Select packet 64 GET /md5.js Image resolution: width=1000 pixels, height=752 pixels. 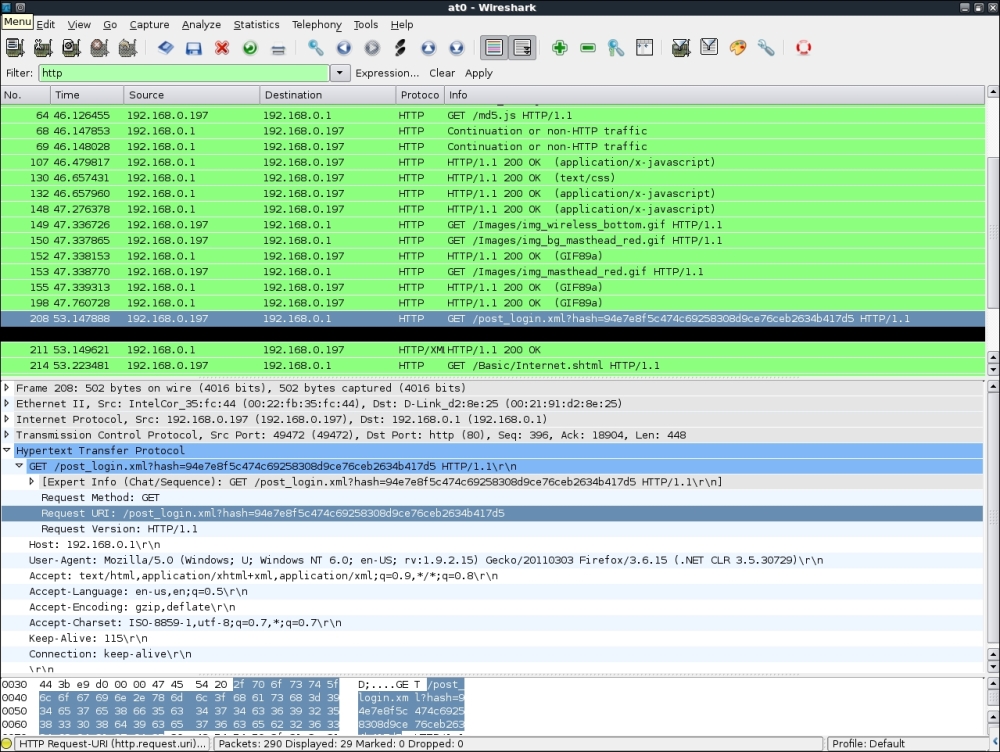point(492,115)
